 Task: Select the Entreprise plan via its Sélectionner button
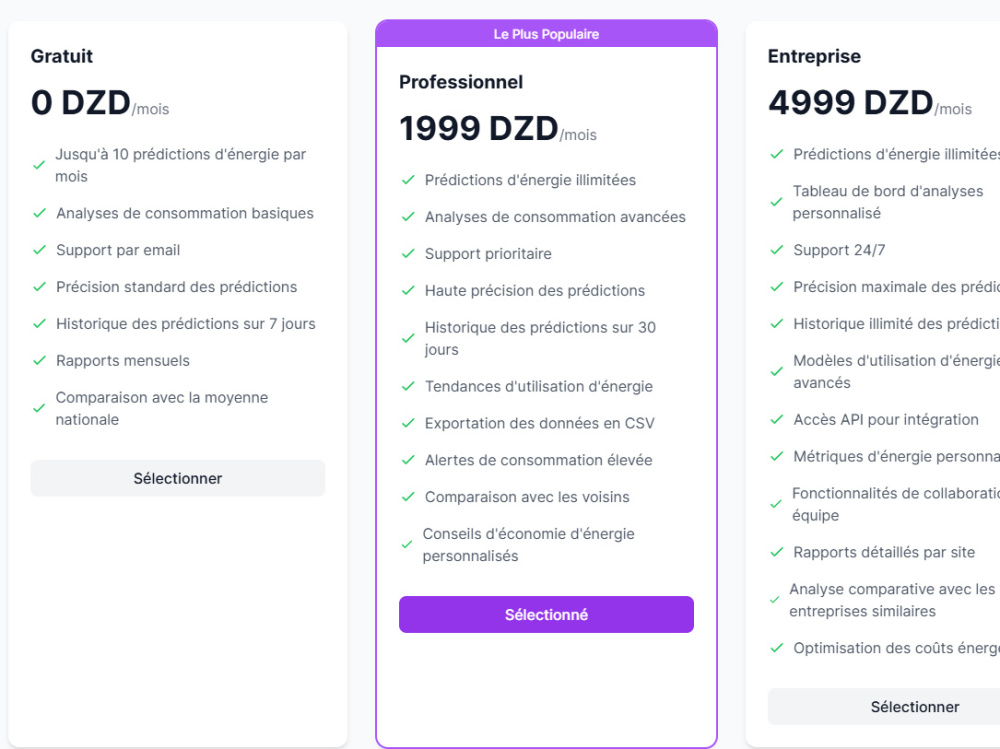pos(915,706)
